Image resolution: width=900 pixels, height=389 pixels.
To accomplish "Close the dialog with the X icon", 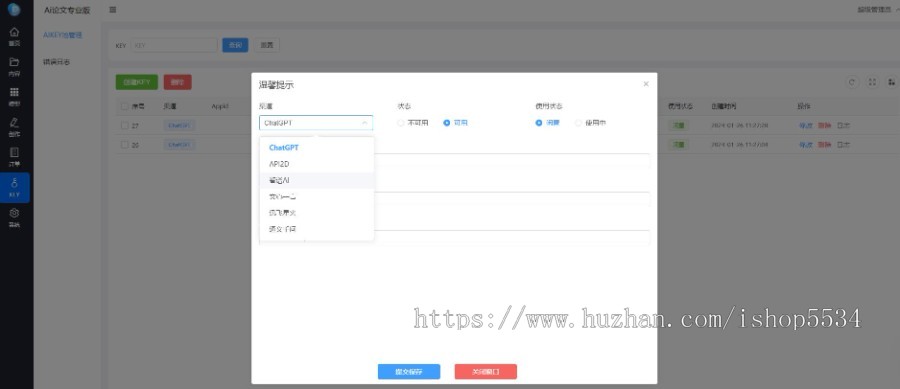I will [646, 84].
